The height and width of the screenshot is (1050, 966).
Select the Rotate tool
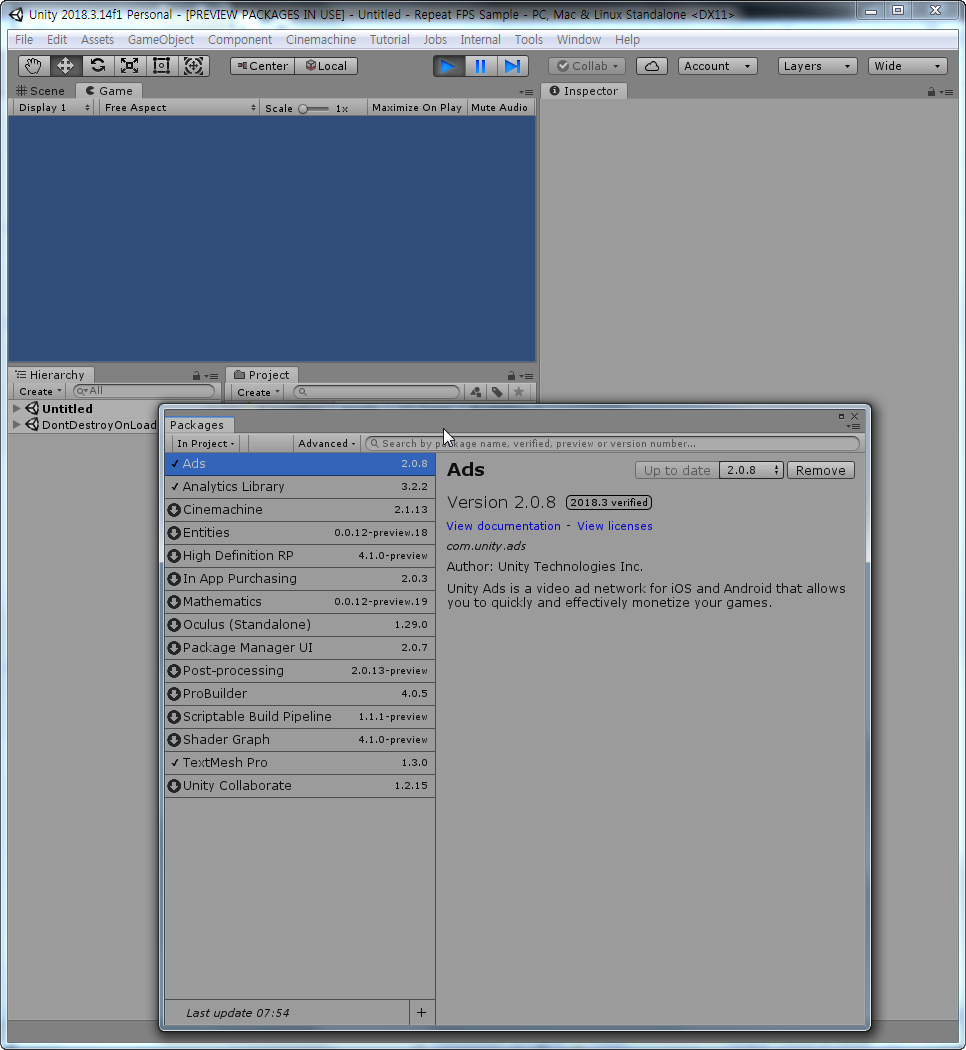tap(98, 66)
